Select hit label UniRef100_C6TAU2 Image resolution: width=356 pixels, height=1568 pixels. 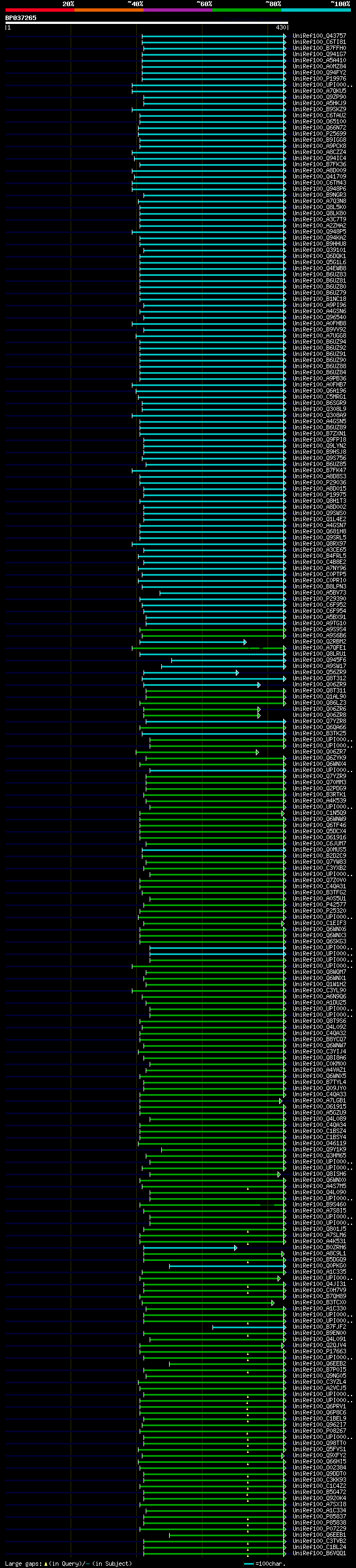[319, 115]
